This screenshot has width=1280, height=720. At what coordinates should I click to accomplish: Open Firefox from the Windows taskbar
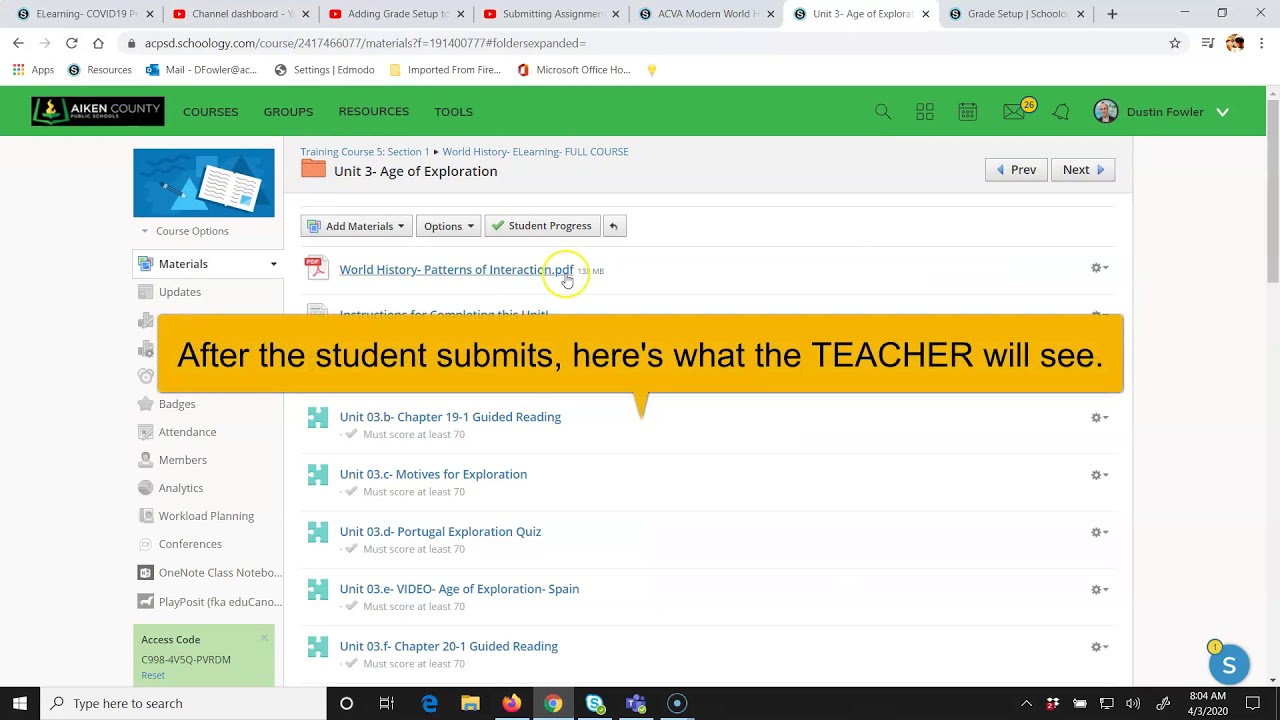pyautogui.click(x=511, y=703)
